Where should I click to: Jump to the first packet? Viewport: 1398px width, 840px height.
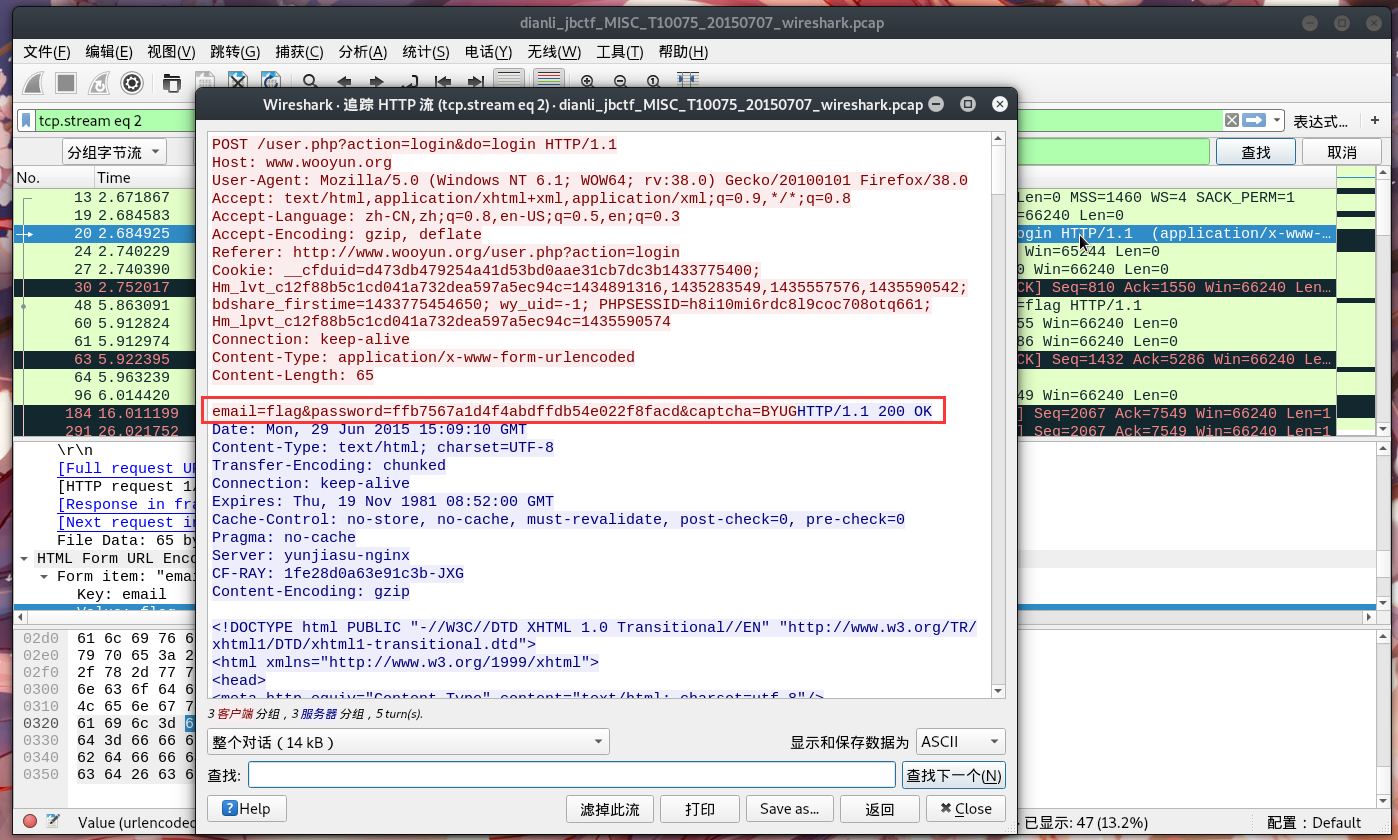pos(442,83)
